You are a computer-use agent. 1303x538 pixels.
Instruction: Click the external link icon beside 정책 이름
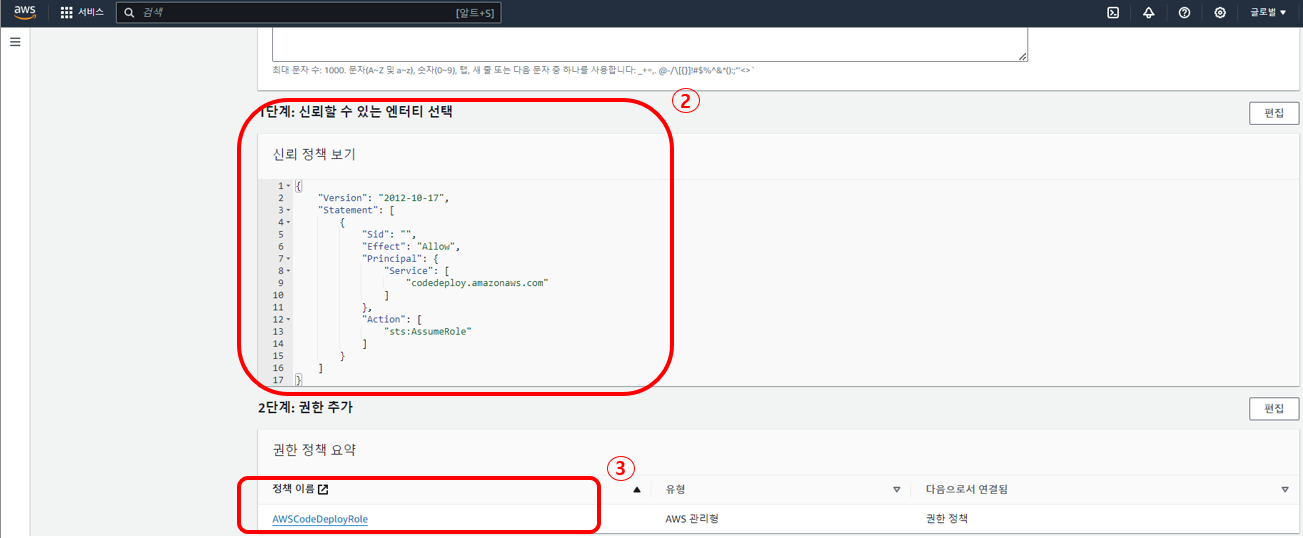click(x=322, y=489)
